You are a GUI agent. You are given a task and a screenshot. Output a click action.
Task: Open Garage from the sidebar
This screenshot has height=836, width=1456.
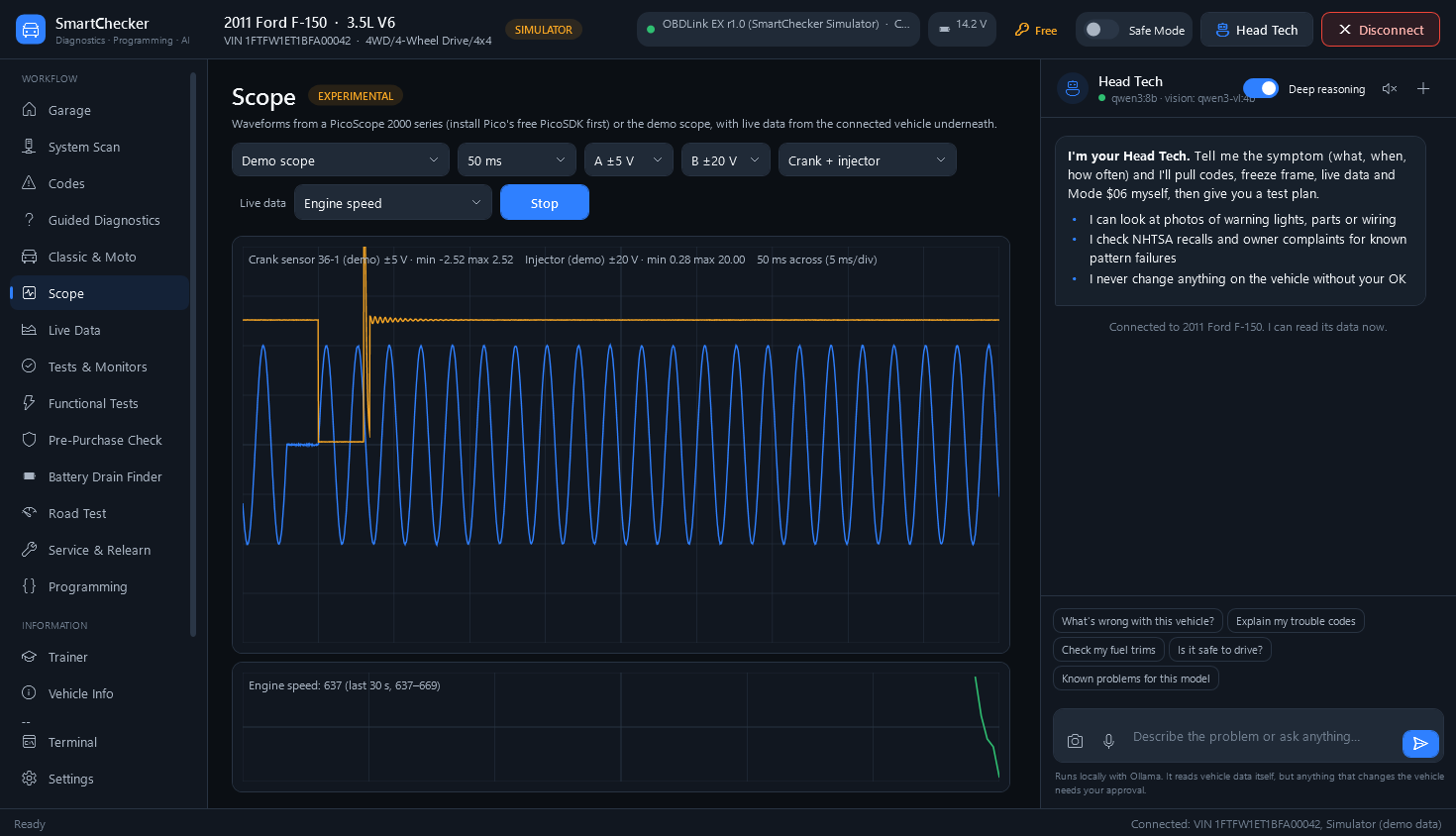99,110
